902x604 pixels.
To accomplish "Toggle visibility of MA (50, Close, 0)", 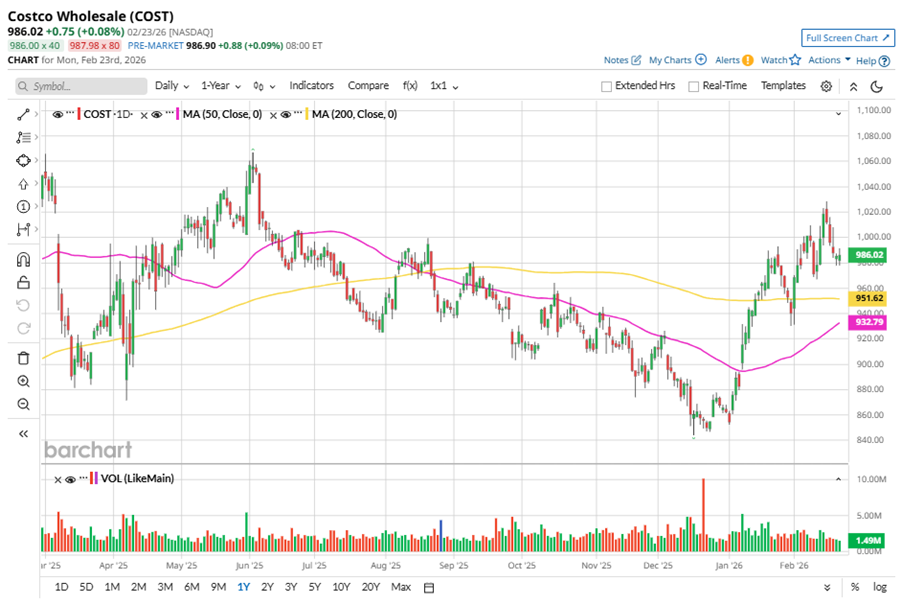I will tap(156, 114).
